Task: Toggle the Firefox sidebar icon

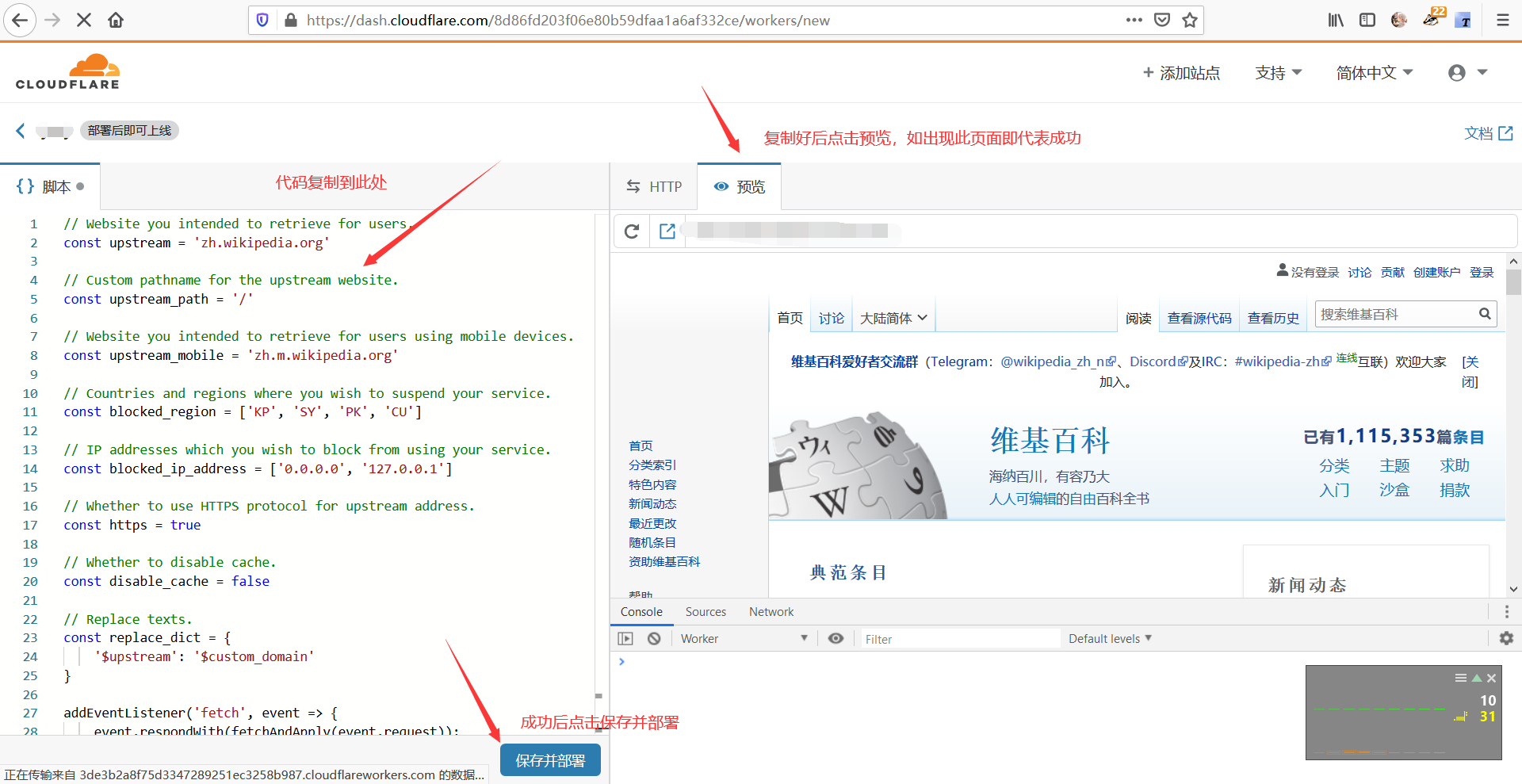Action: (x=1367, y=20)
